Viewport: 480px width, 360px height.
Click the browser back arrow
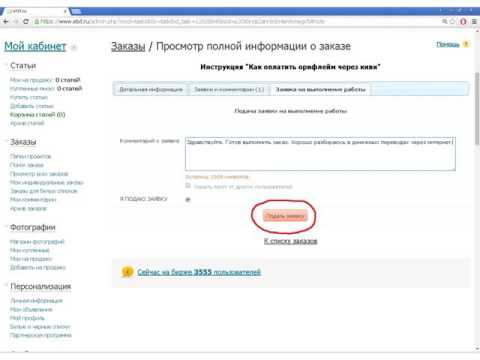pyautogui.click(x=5, y=21)
